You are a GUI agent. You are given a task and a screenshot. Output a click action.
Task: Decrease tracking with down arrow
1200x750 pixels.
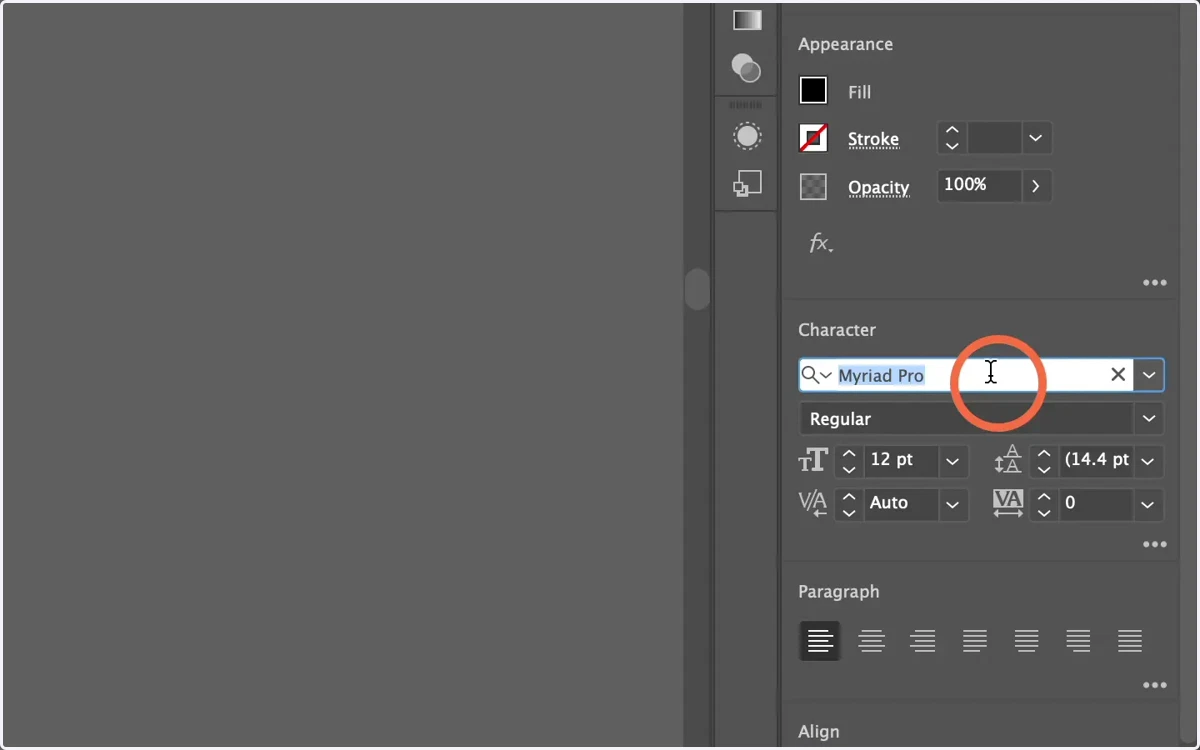pos(1044,511)
